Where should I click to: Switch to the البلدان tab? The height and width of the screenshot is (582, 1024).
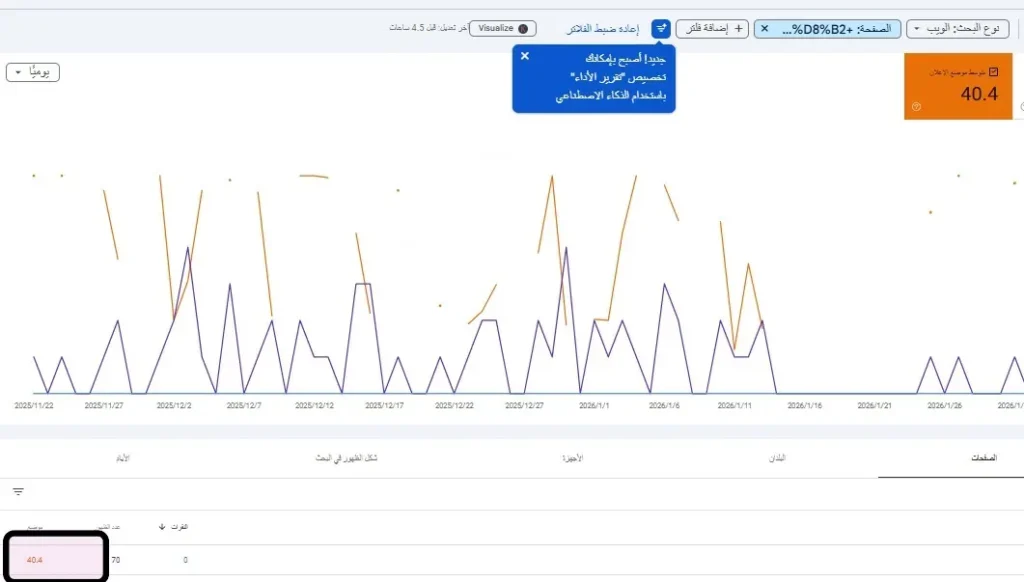coord(779,457)
